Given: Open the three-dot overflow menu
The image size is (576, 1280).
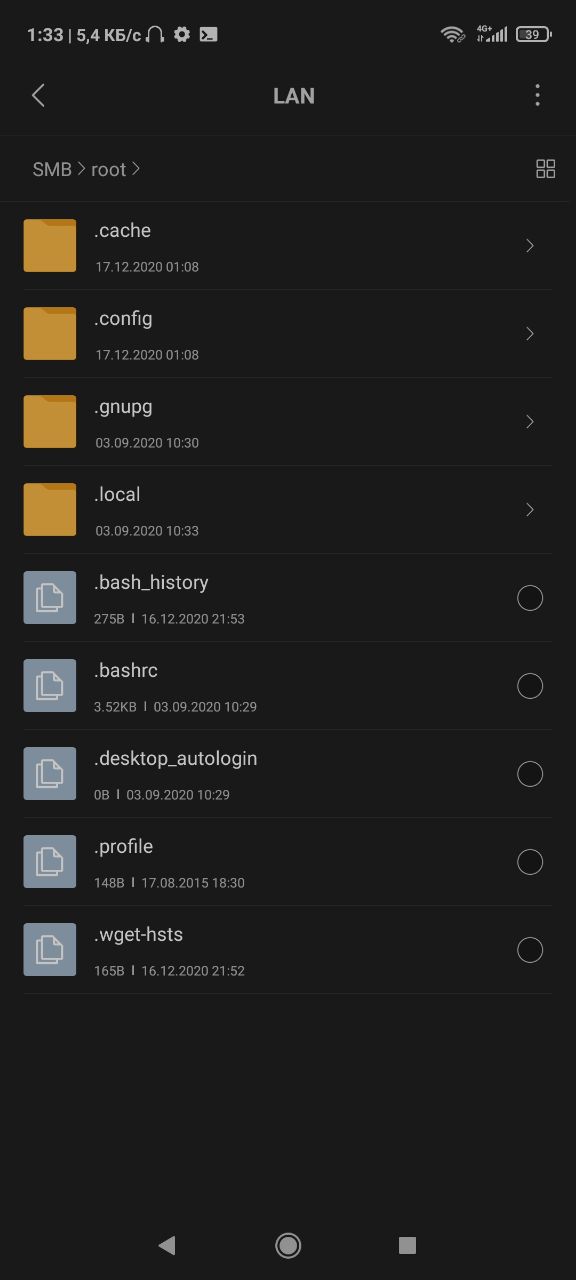Looking at the screenshot, I should [x=537, y=95].
